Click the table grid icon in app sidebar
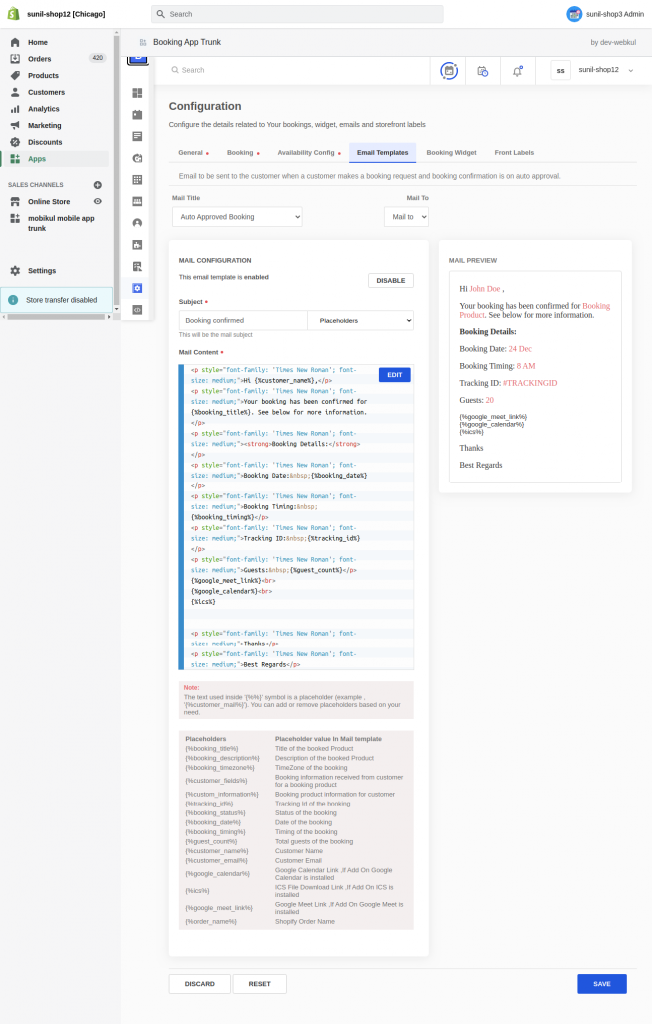 pos(137,180)
